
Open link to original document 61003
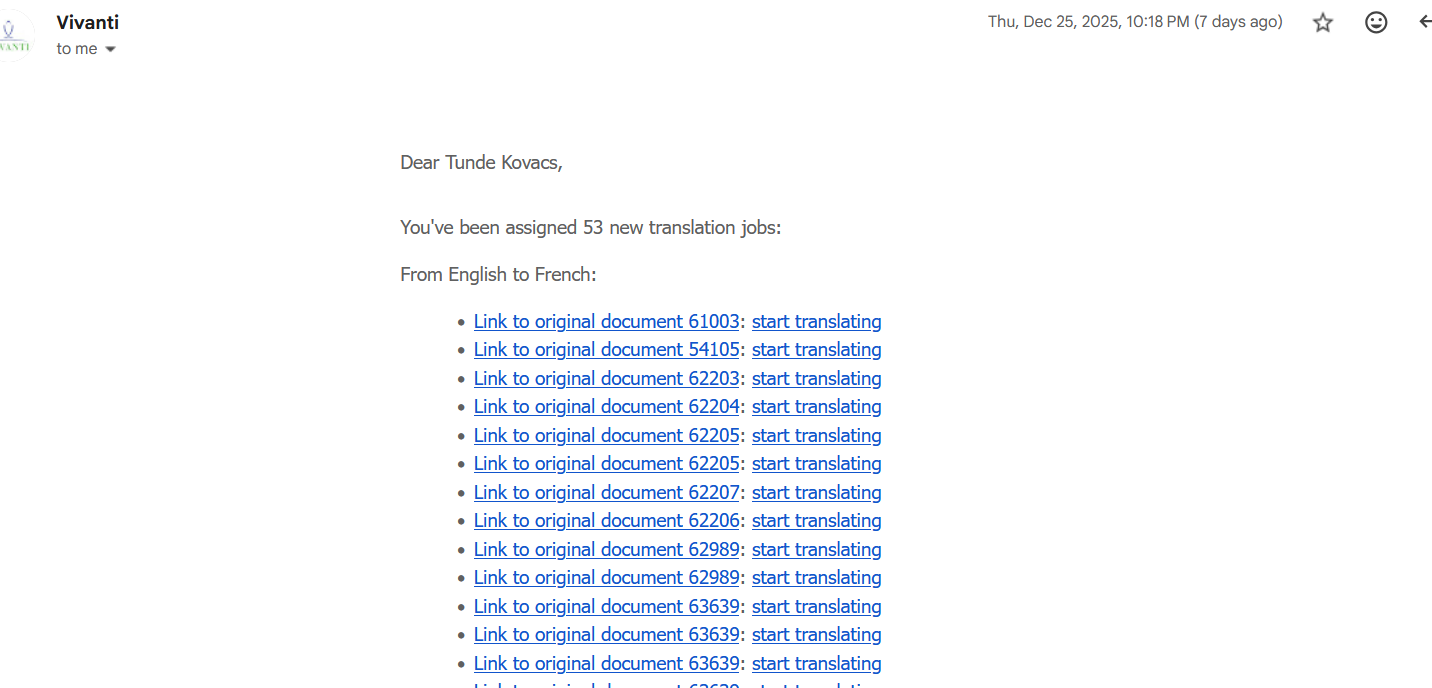(x=606, y=322)
